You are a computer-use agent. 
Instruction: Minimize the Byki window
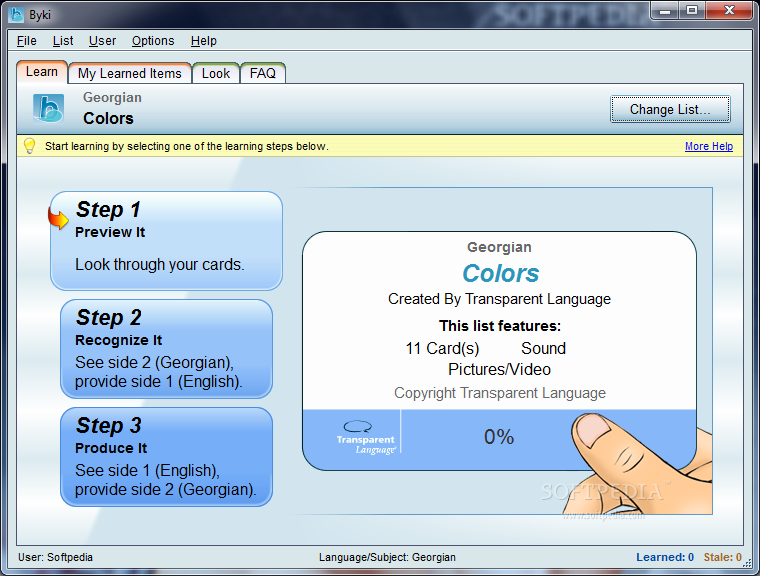tap(665, 11)
